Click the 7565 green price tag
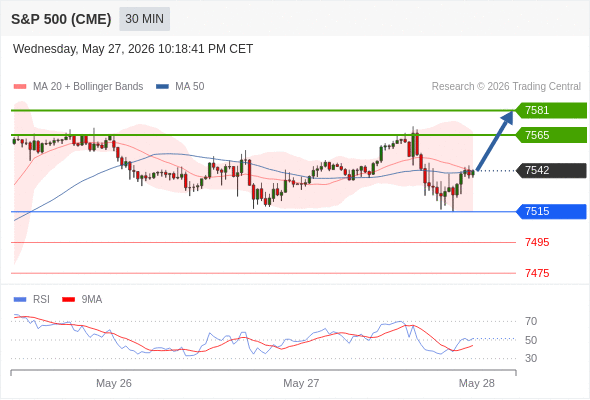 point(551,135)
